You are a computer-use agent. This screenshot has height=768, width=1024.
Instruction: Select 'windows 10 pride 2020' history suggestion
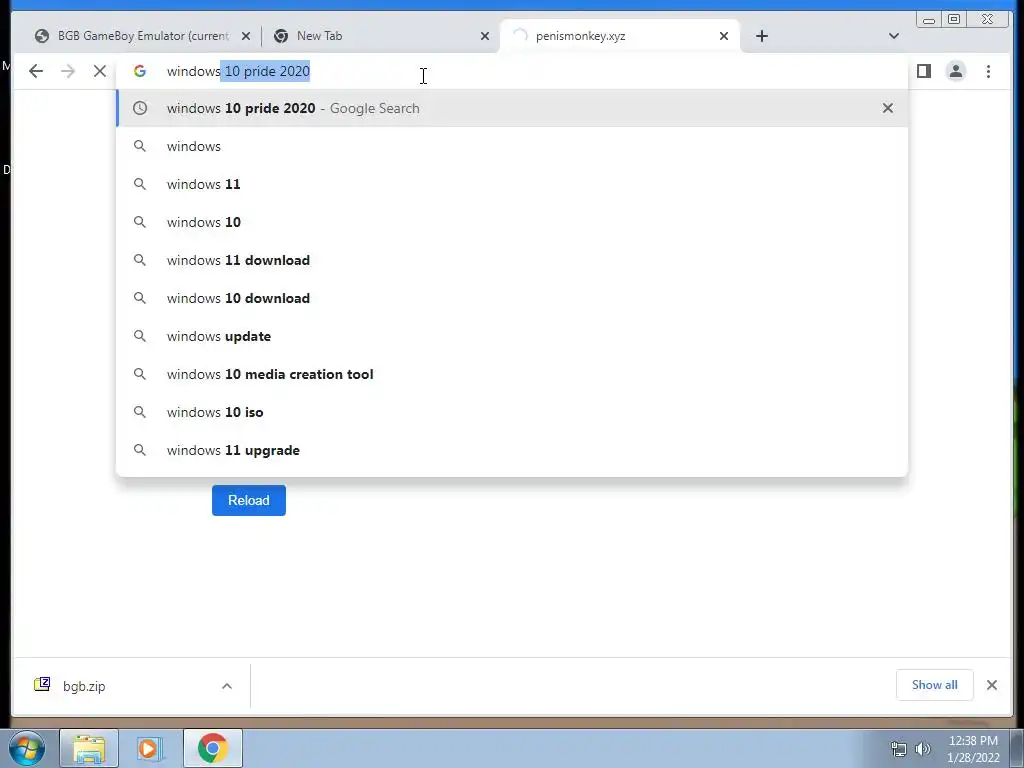(512, 108)
